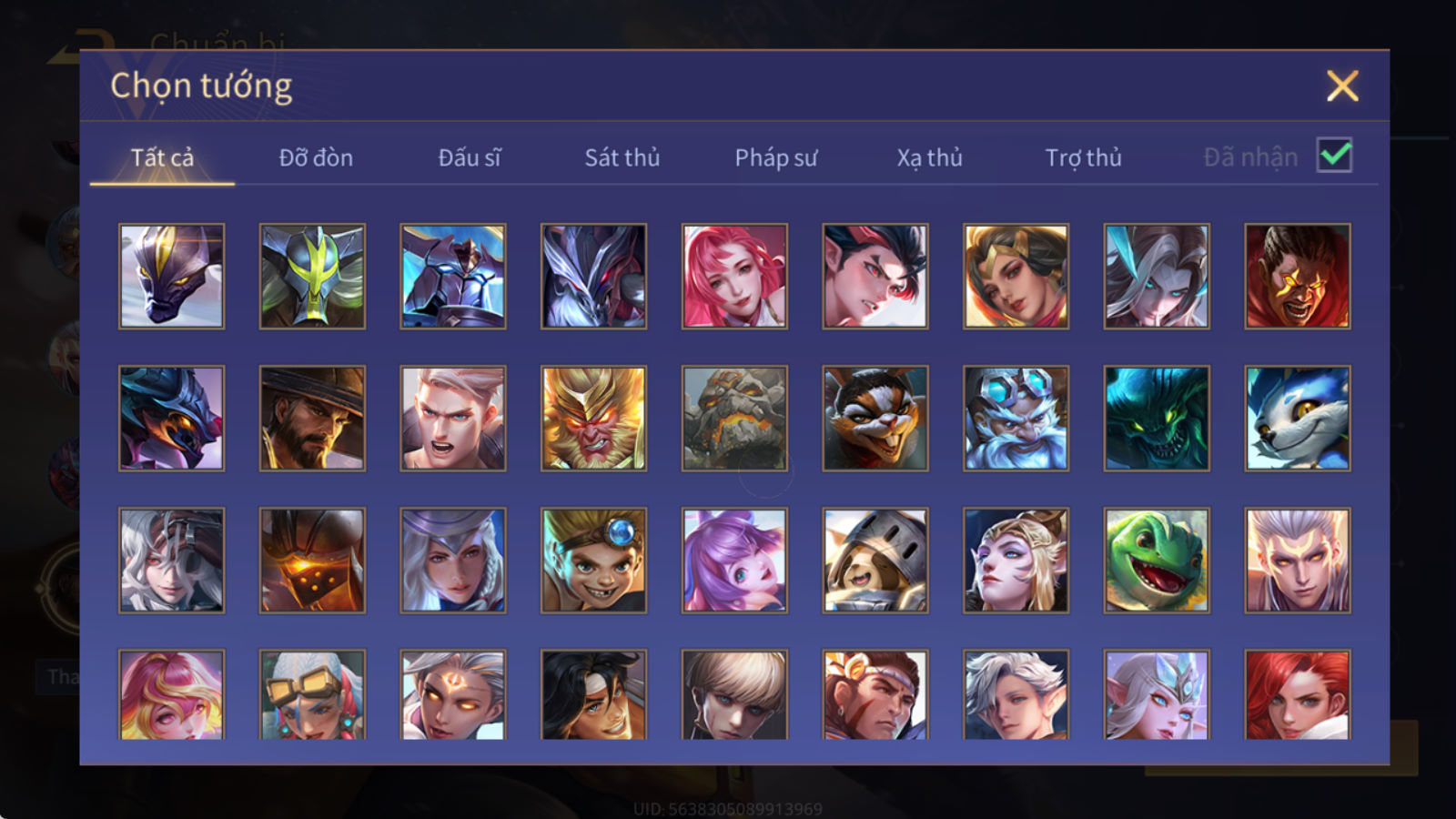
Task: Open the Sát thủ tab
Action: 622,157
